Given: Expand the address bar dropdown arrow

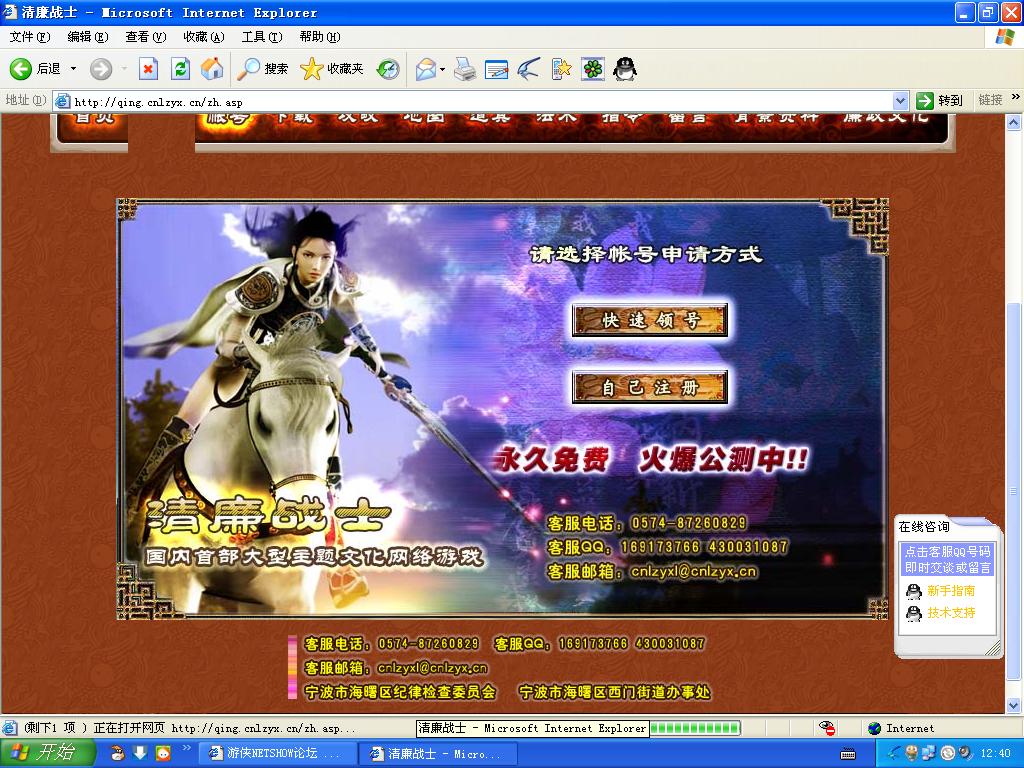Looking at the screenshot, I should click(x=901, y=101).
